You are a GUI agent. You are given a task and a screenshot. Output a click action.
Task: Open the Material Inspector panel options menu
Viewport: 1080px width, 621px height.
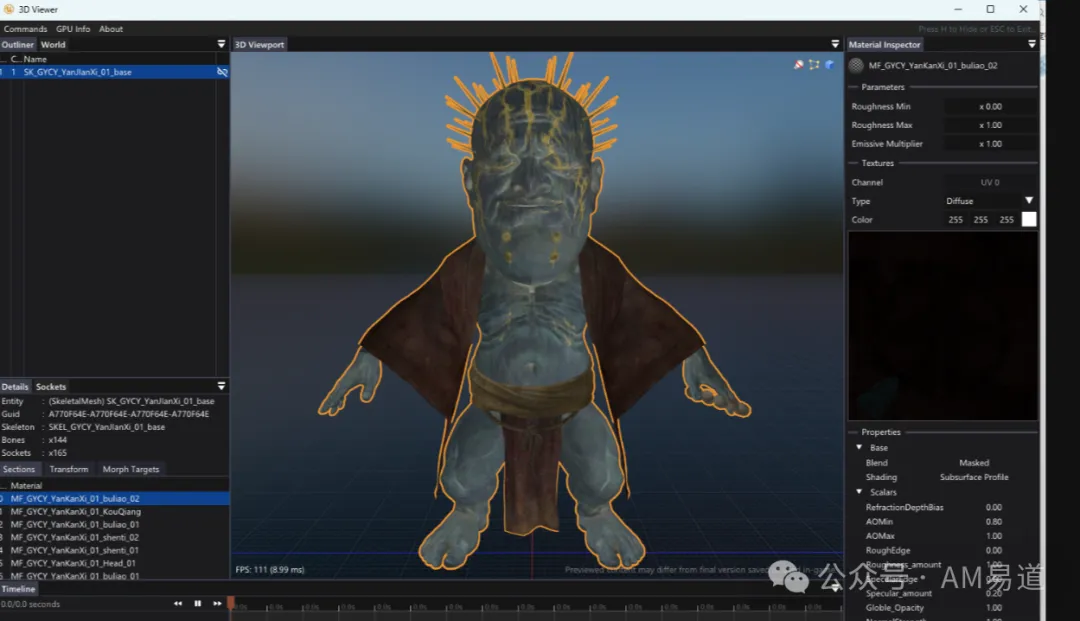[1032, 44]
